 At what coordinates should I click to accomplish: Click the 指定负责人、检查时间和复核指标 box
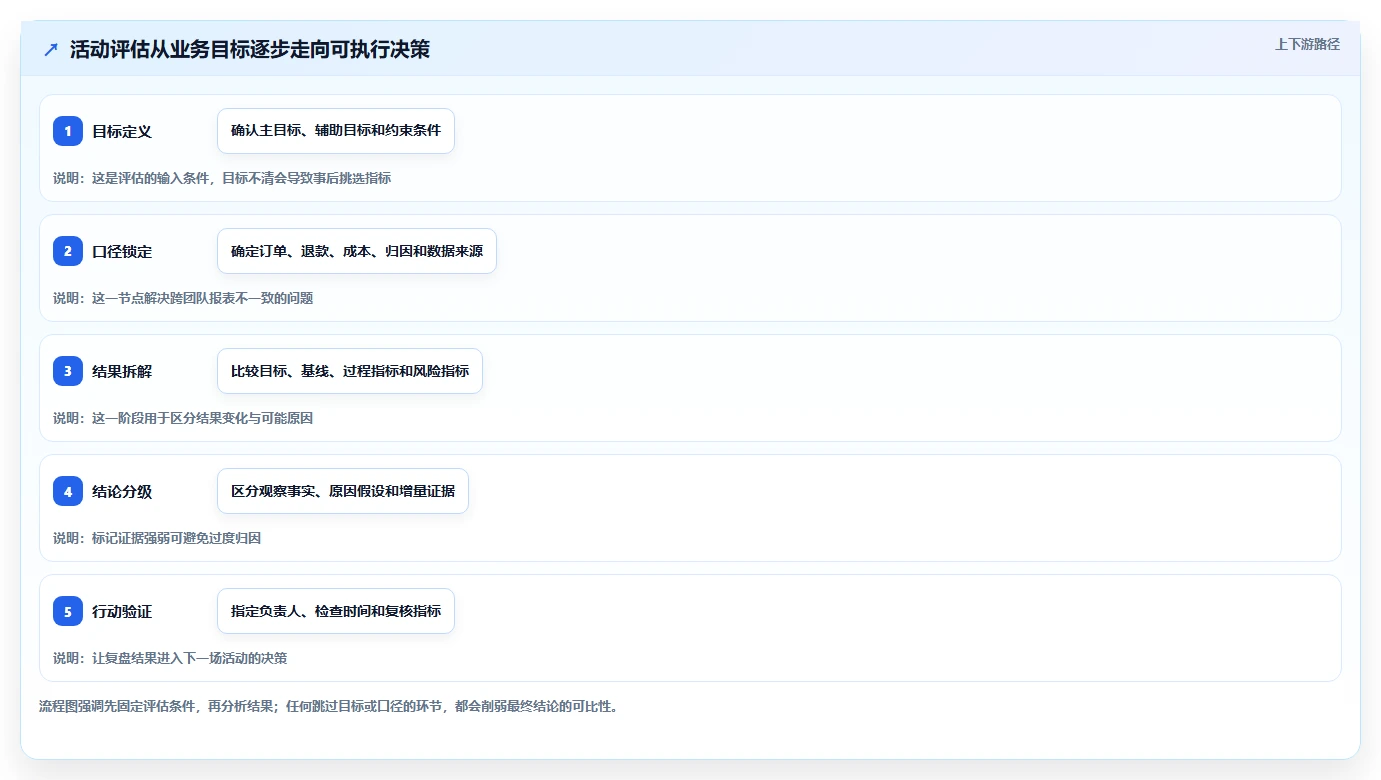click(336, 611)
